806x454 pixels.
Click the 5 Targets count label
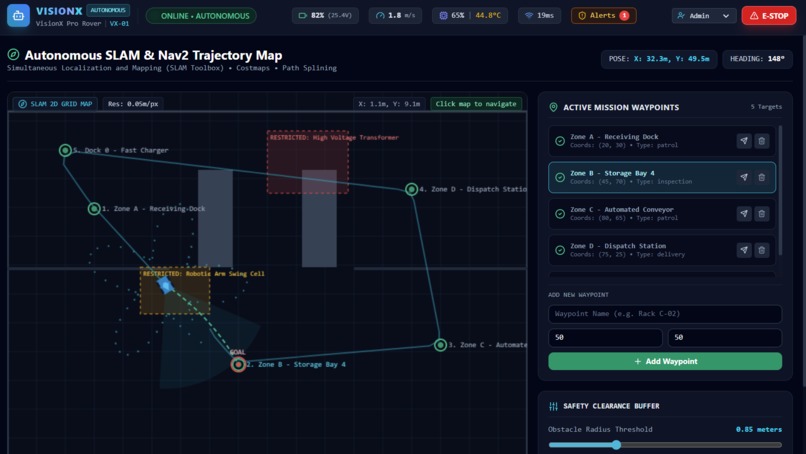tap(766, 107)
